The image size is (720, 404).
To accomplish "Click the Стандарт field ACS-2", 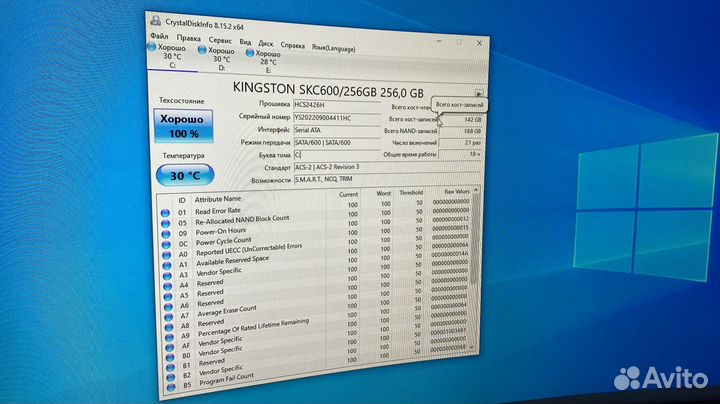I will tap(387, 167).
